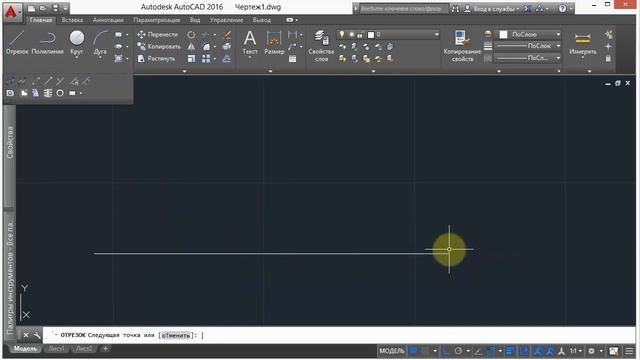Toggle polar tracking in status bar
The height and width of the screenshot is (360, 640).
[x=458, y=351]
